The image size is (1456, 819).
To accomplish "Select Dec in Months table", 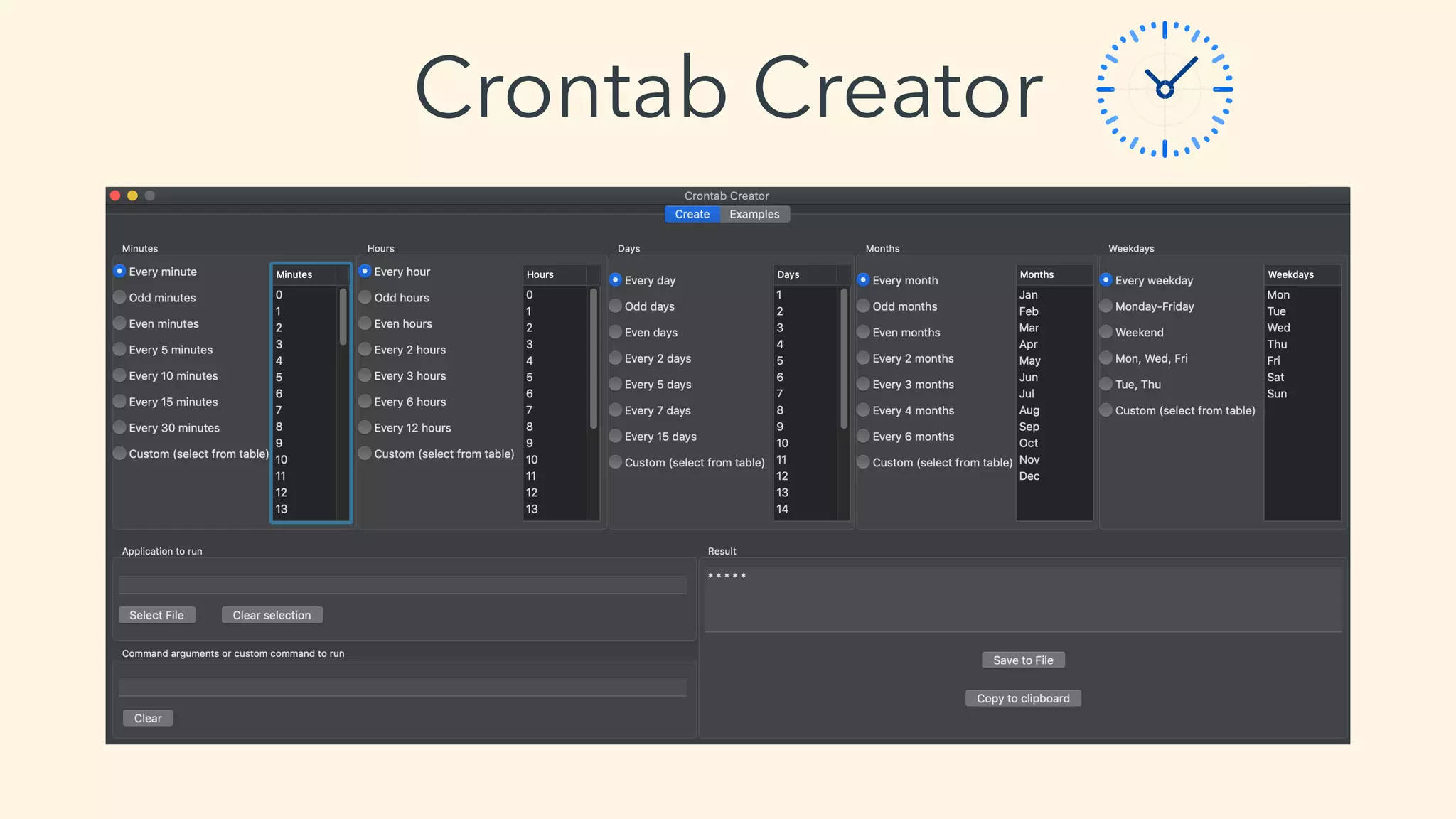I will pyautogui.click(x=1054, y=476).
